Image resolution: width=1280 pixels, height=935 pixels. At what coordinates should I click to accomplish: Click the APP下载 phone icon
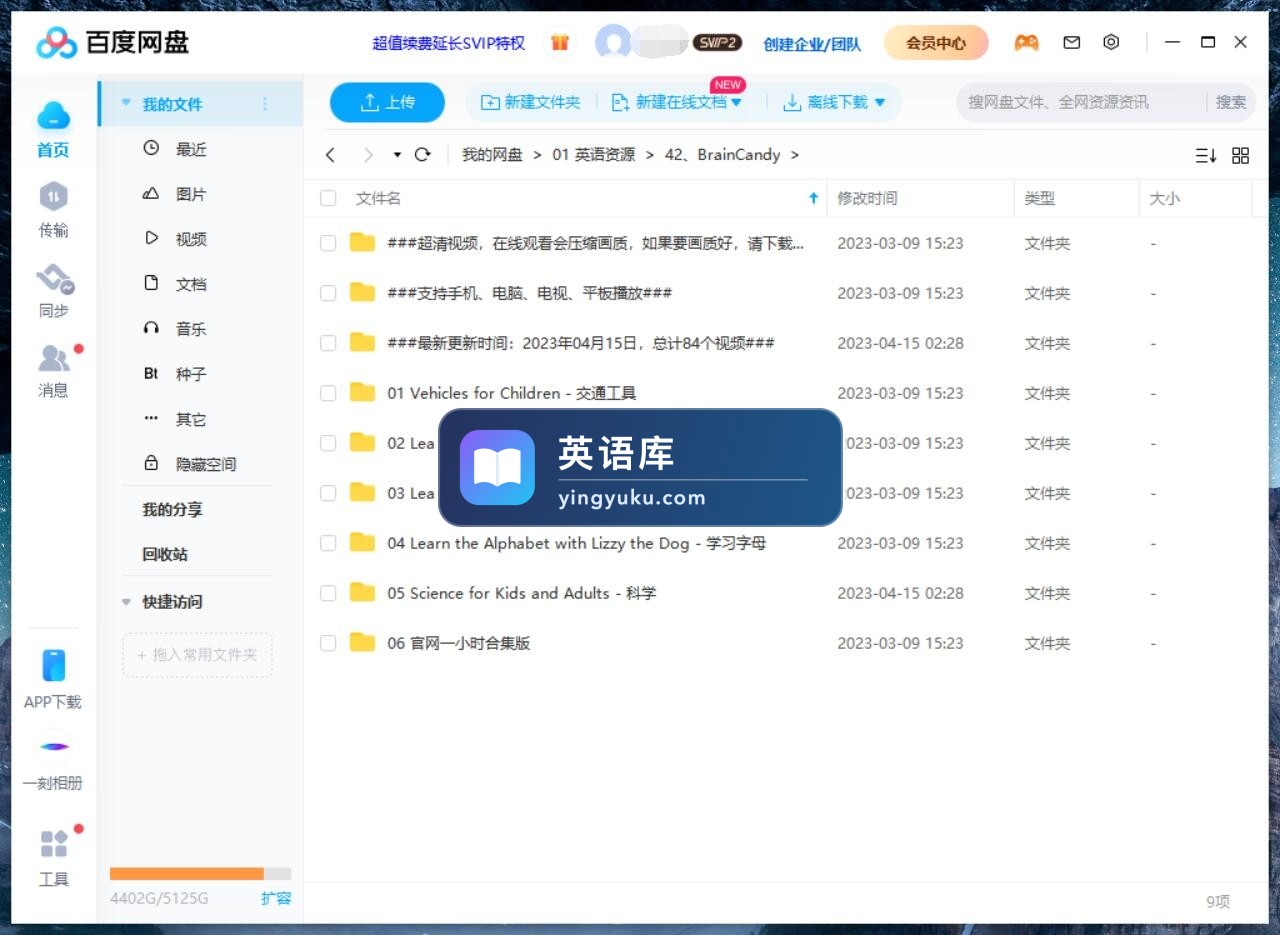(54, 666)
